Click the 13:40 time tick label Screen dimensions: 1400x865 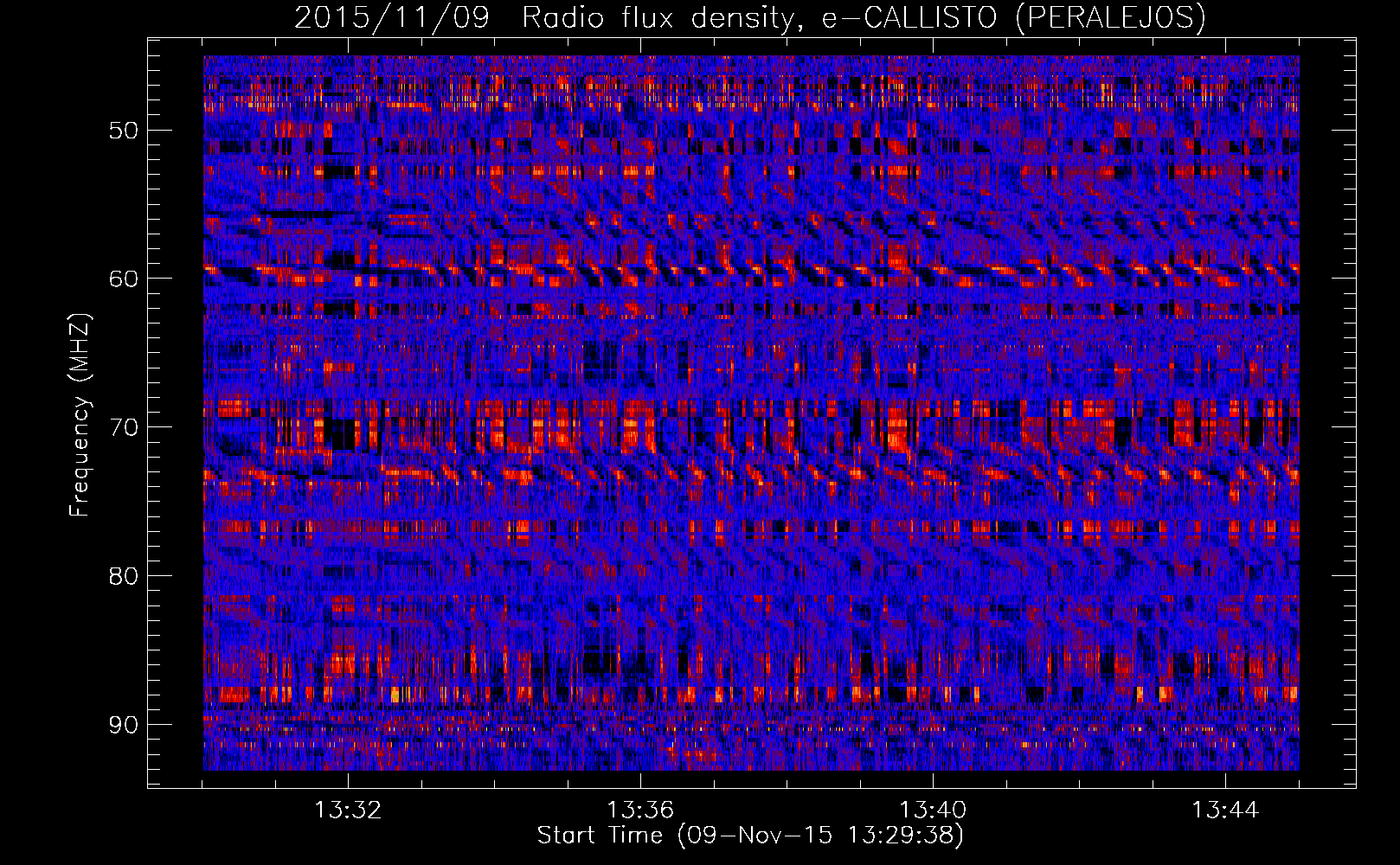pyautogui.click(x=933, y=811)
